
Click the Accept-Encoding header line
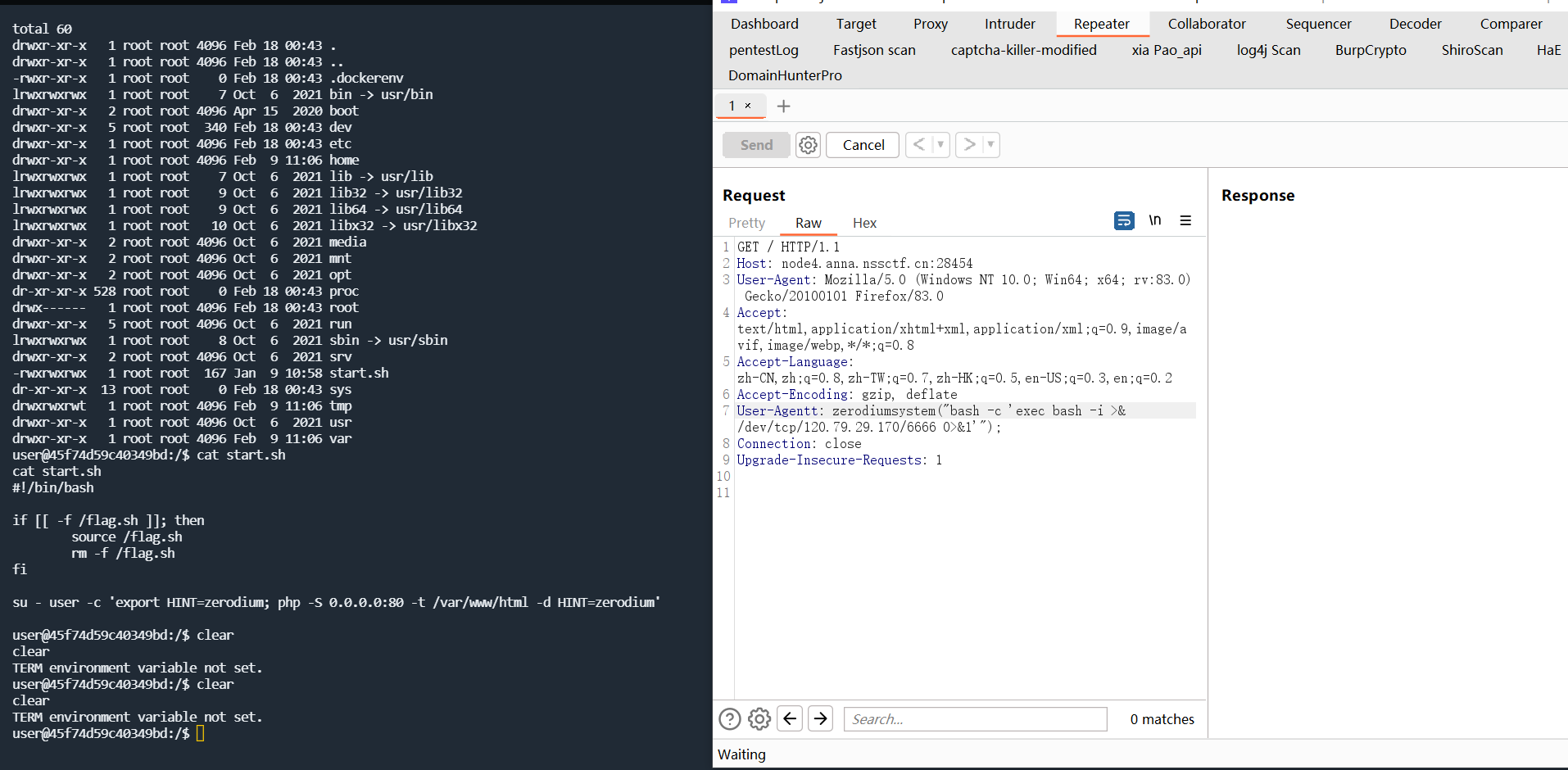click(846, 394)
